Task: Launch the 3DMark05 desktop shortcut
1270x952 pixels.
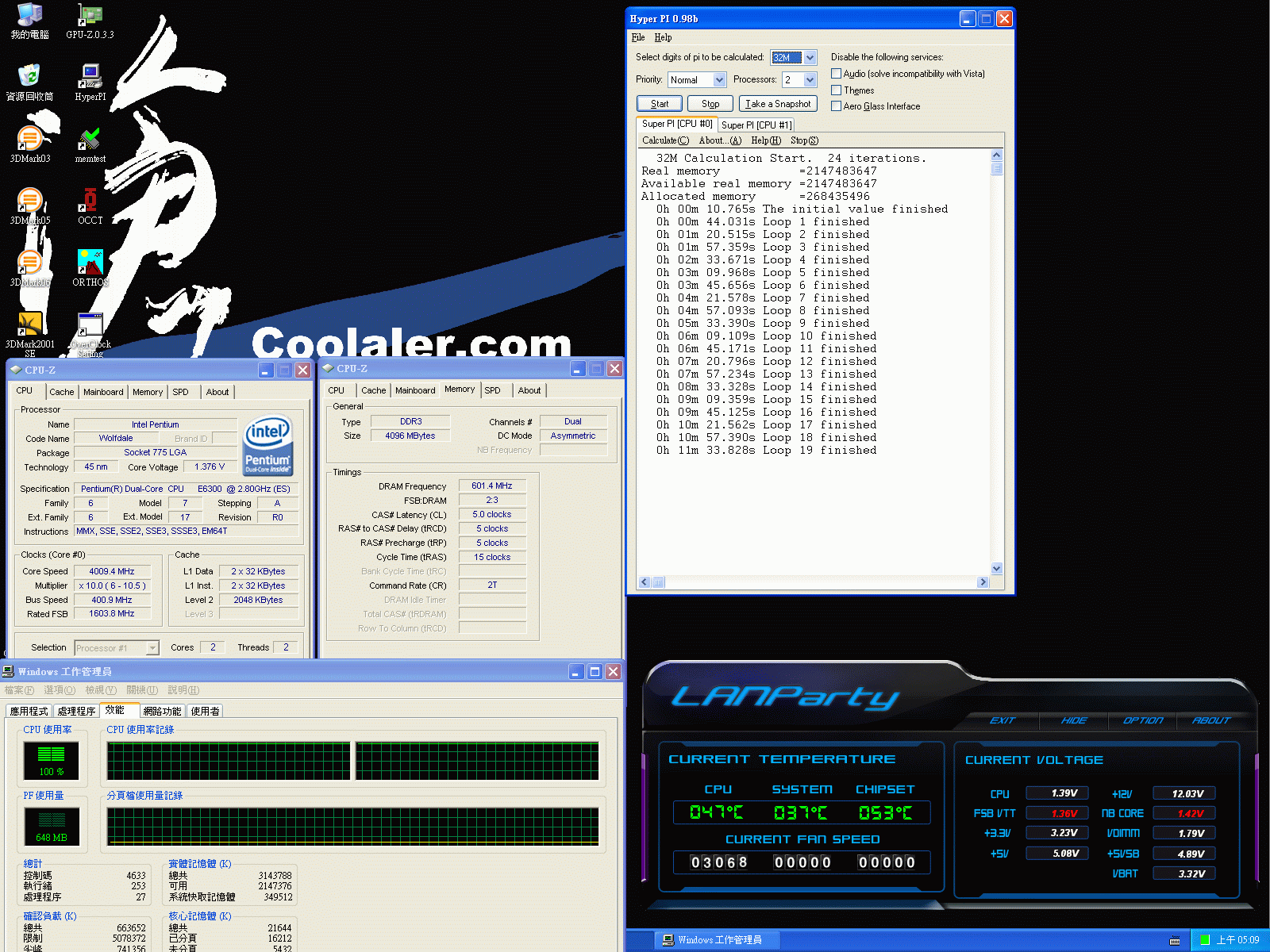Action: (x=30, y=207)
